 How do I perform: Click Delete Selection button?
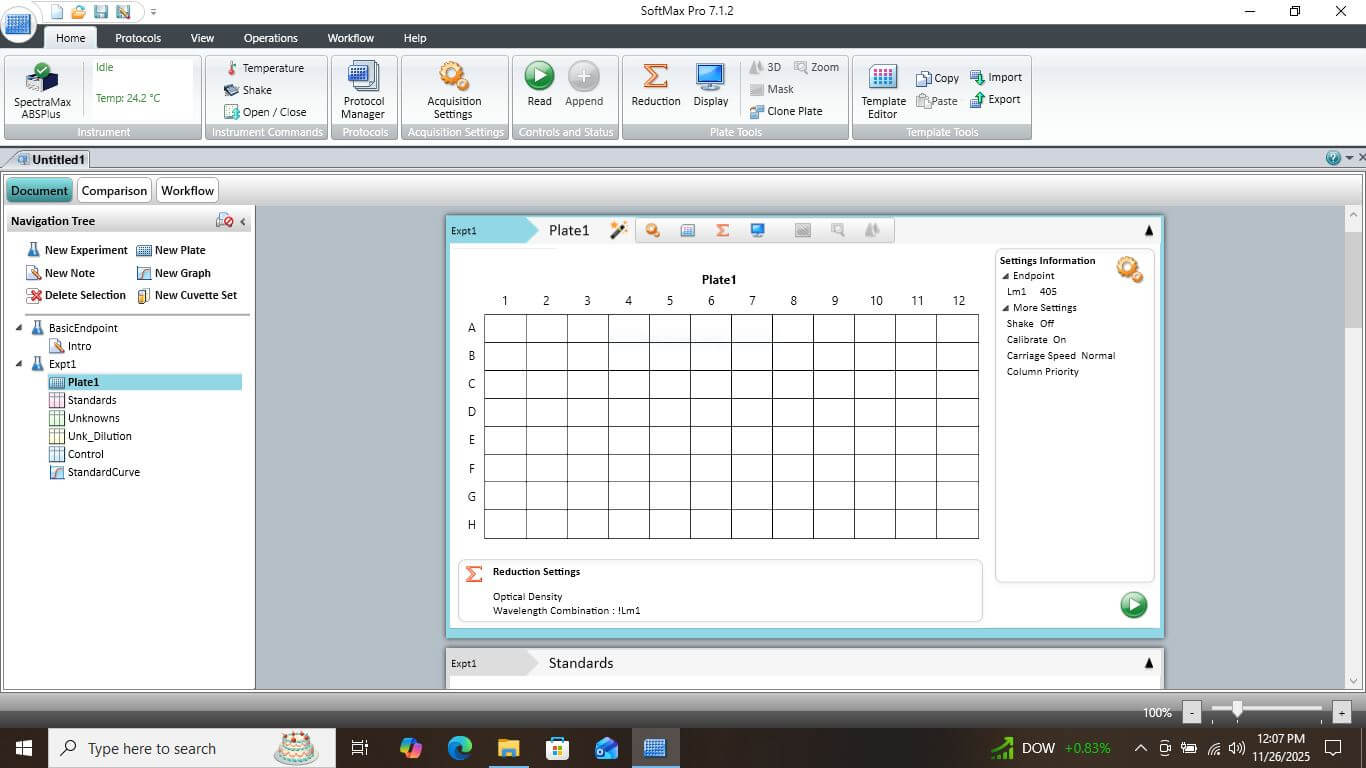[77, 295]
